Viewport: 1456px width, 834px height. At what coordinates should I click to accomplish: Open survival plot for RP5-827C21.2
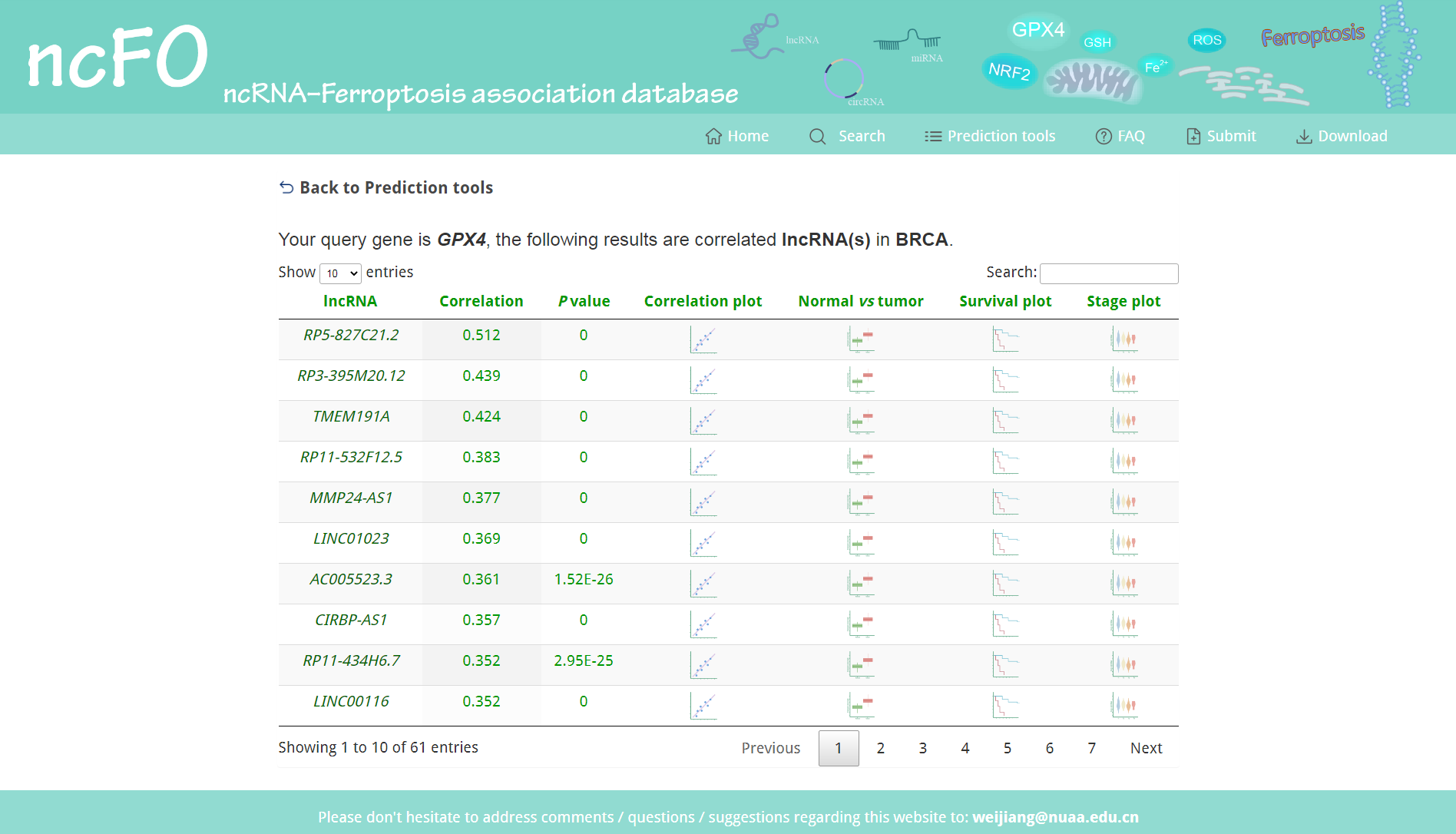click(x=1005, y=339)
